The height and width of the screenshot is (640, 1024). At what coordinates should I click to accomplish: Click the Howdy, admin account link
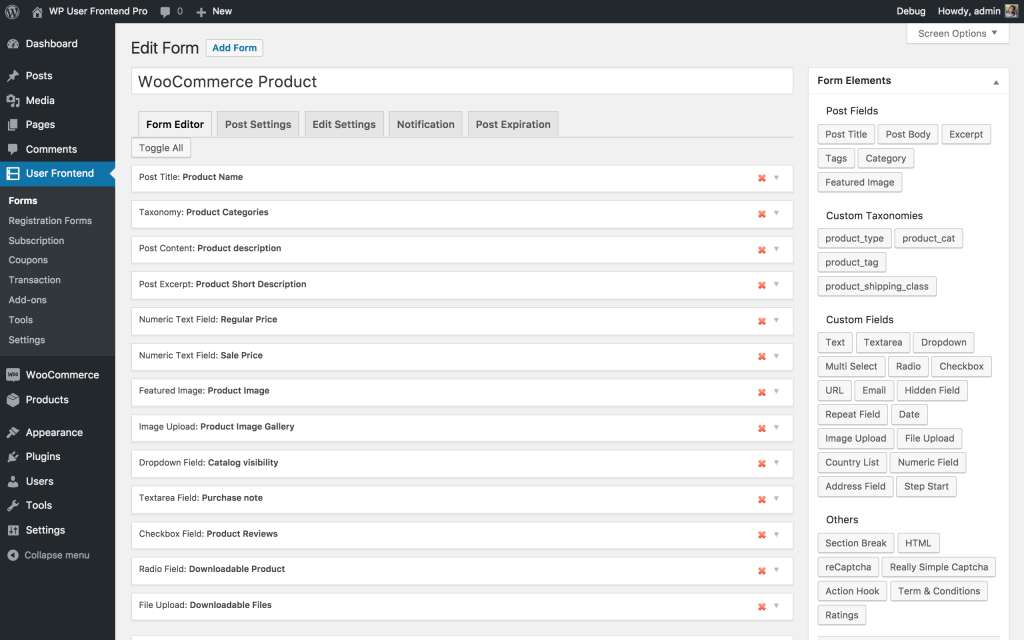(969, 11)
